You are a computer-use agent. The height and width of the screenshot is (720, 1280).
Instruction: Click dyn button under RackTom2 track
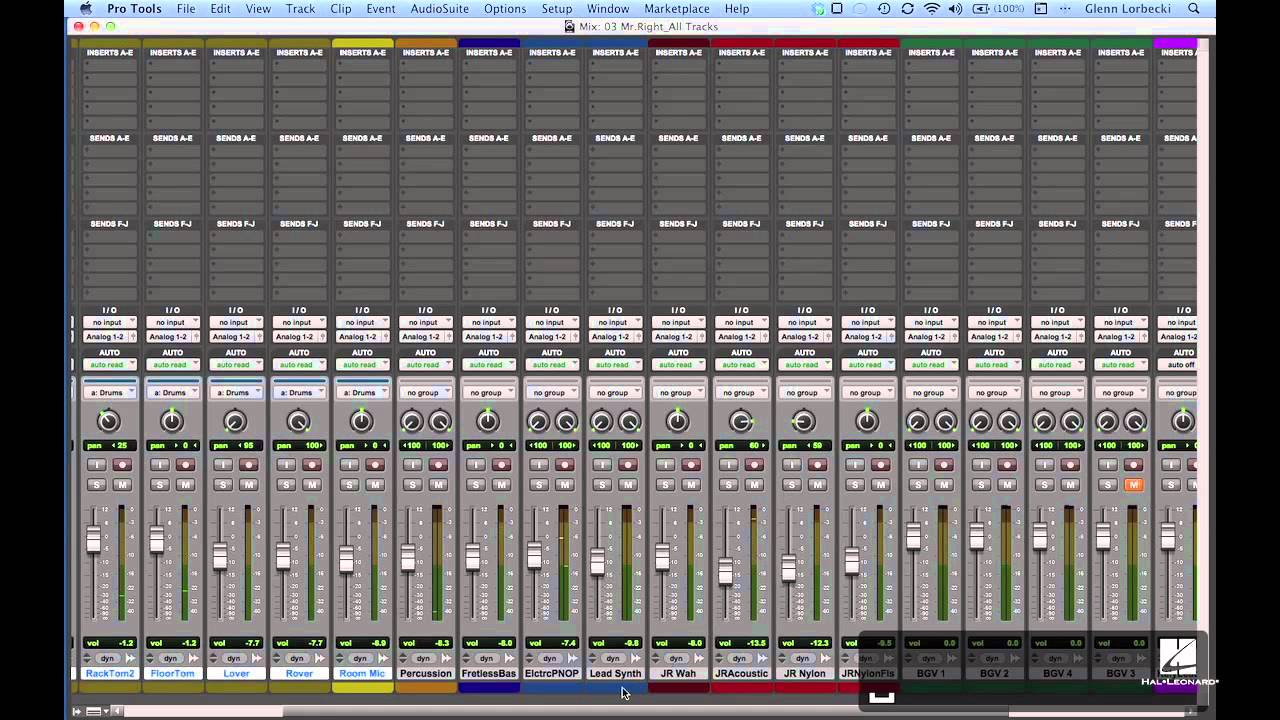click(107, 658)
